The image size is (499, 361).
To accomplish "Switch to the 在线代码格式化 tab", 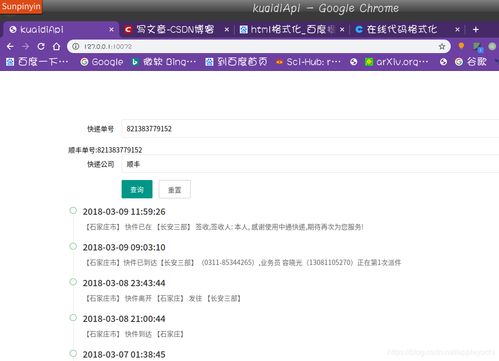I will tap(407, 30).
